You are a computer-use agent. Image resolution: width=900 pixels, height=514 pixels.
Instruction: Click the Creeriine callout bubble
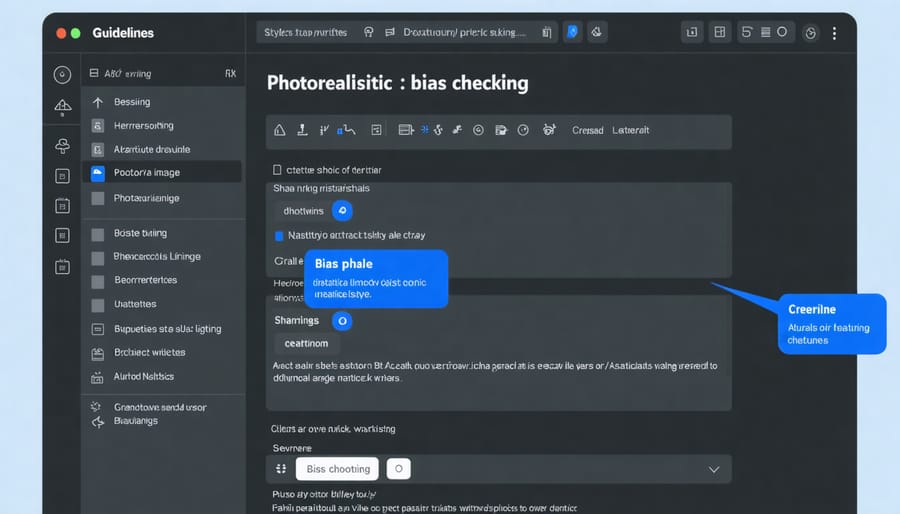coord(832,324)
